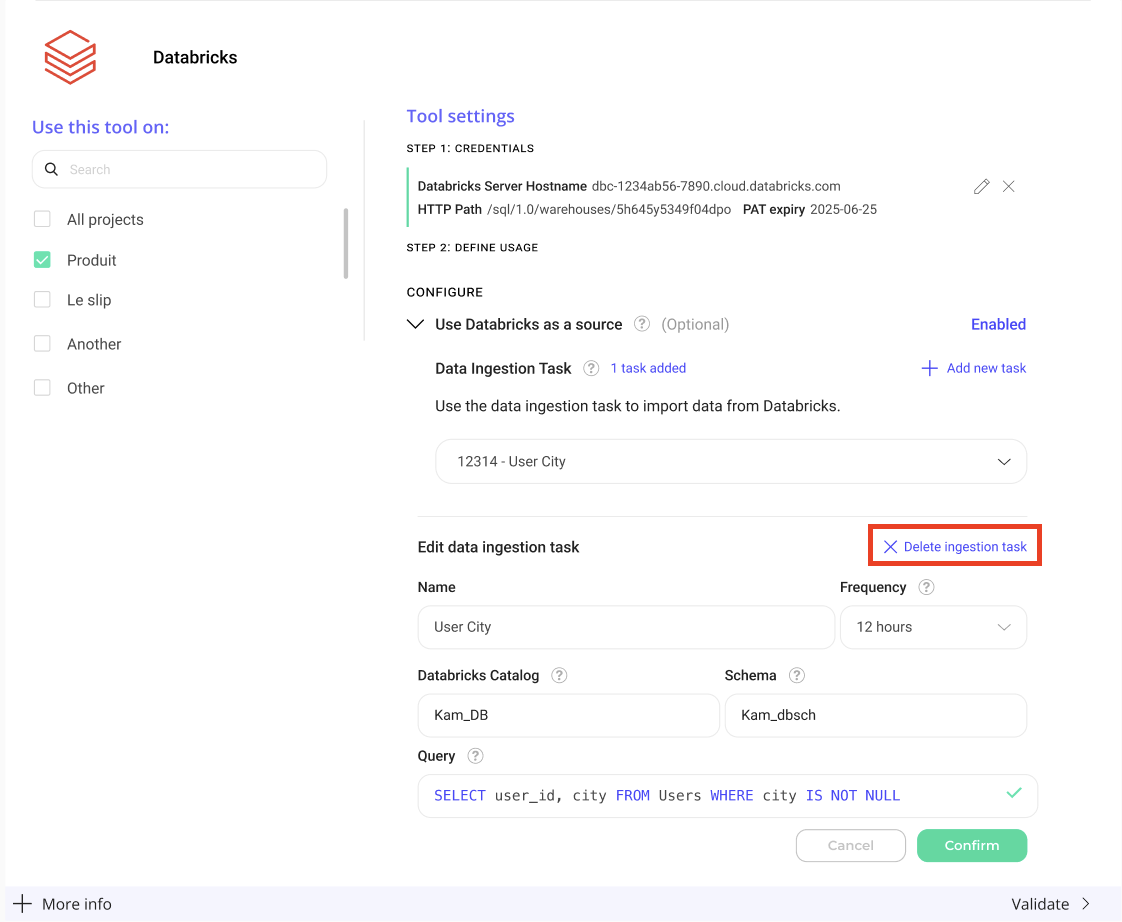Click help icon next to Databricks Catalog
The width and height of the screenshot is (1122, 922).
559,675
